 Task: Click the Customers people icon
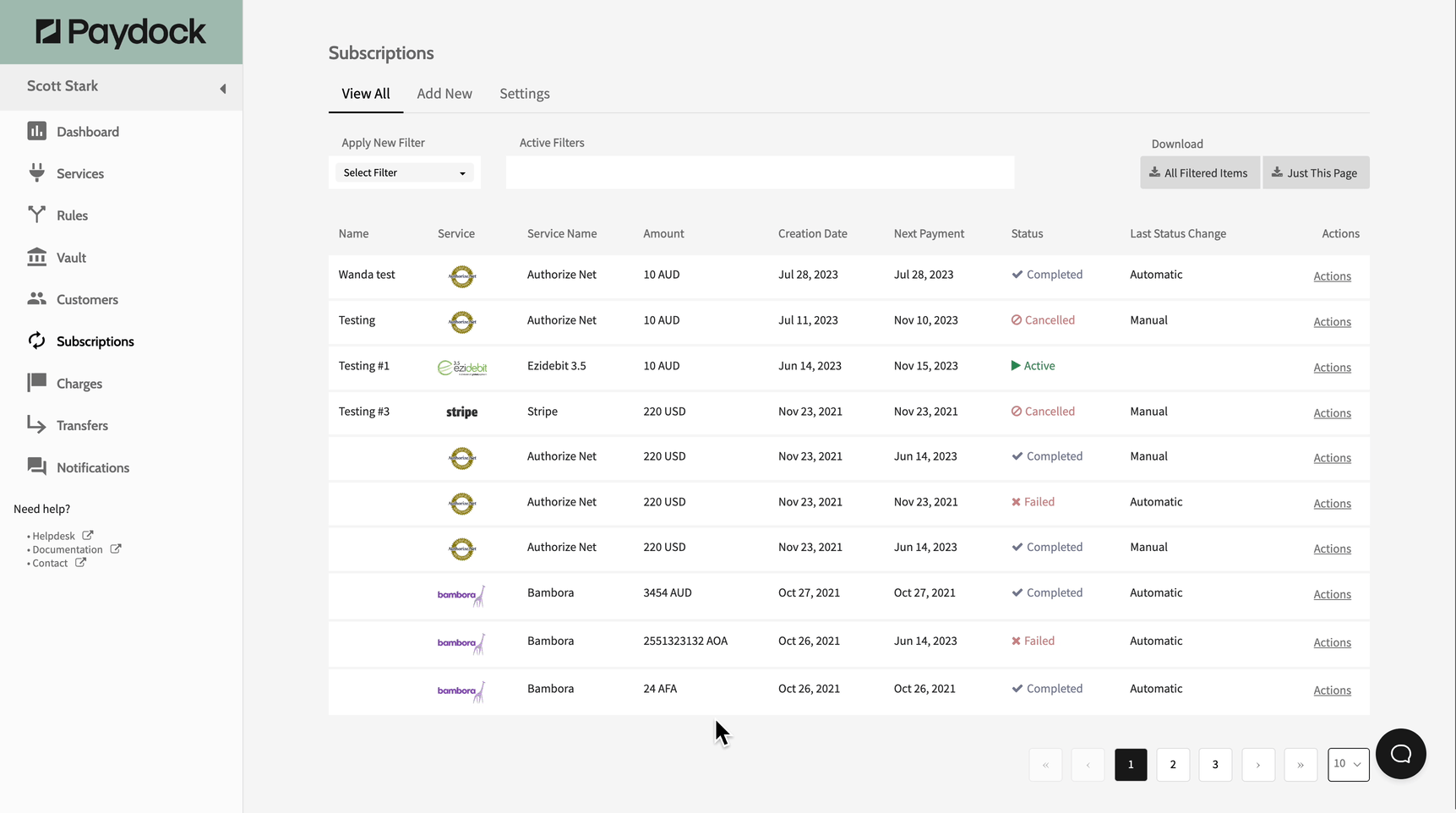click(36, 298)
